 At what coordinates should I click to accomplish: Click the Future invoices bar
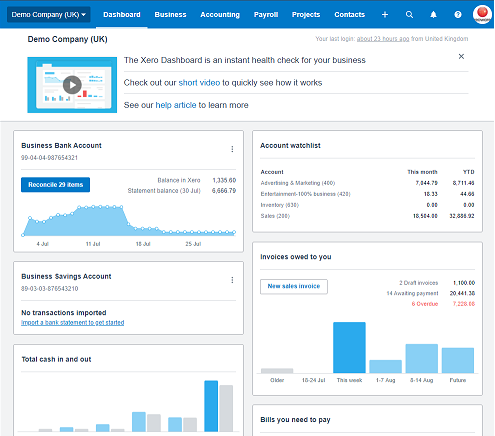[x=458, y=360]
